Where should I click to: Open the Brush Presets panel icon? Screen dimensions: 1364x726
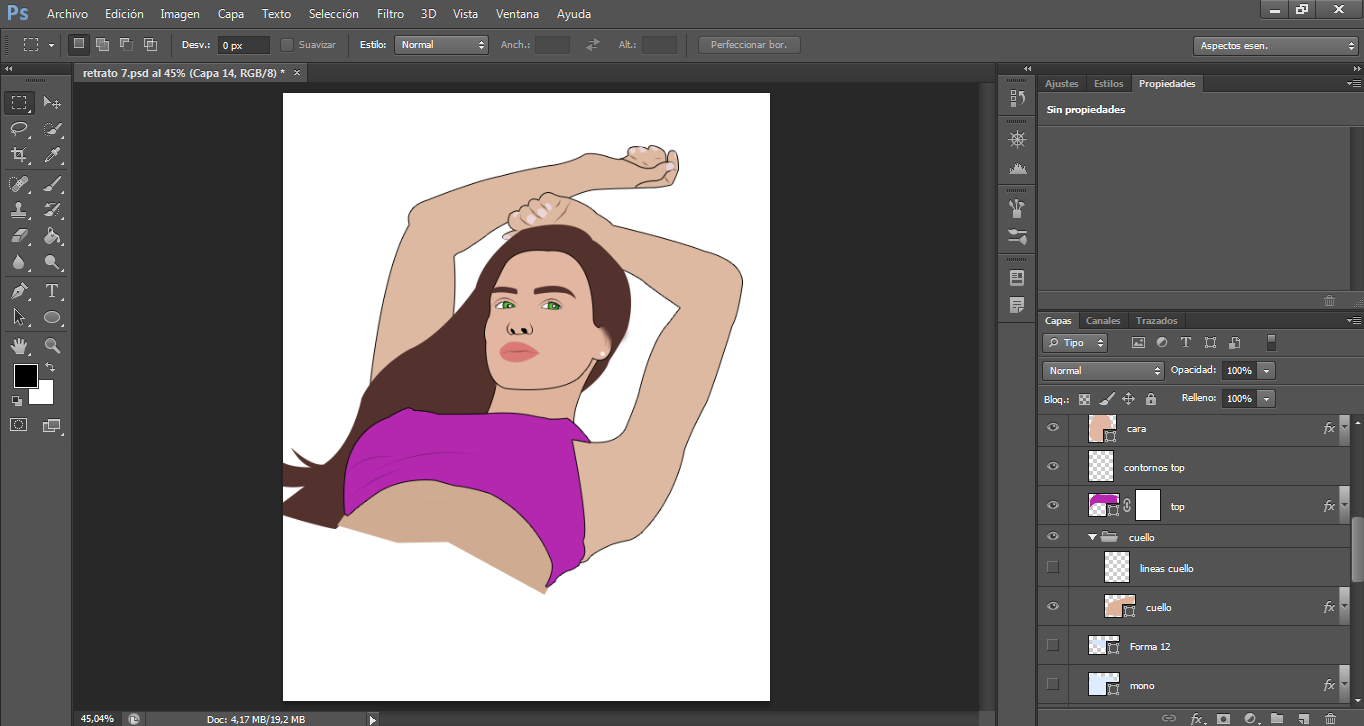(x=1017, y=237)
